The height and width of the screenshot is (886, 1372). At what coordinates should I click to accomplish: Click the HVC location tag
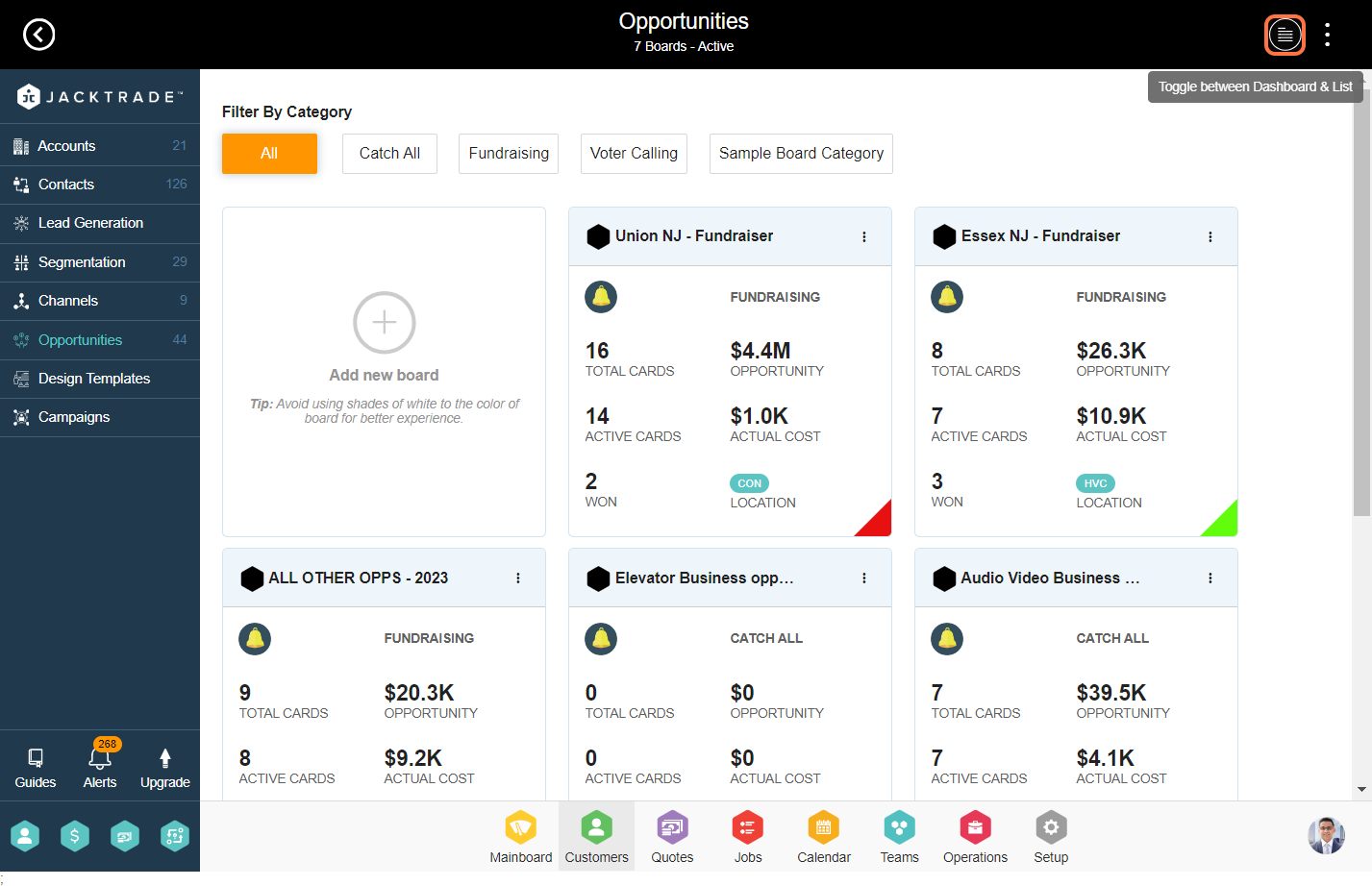tap(1095, 483)
